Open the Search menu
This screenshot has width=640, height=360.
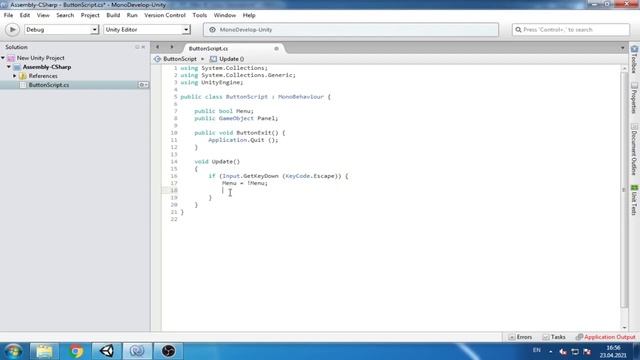(x=65, y=15)
